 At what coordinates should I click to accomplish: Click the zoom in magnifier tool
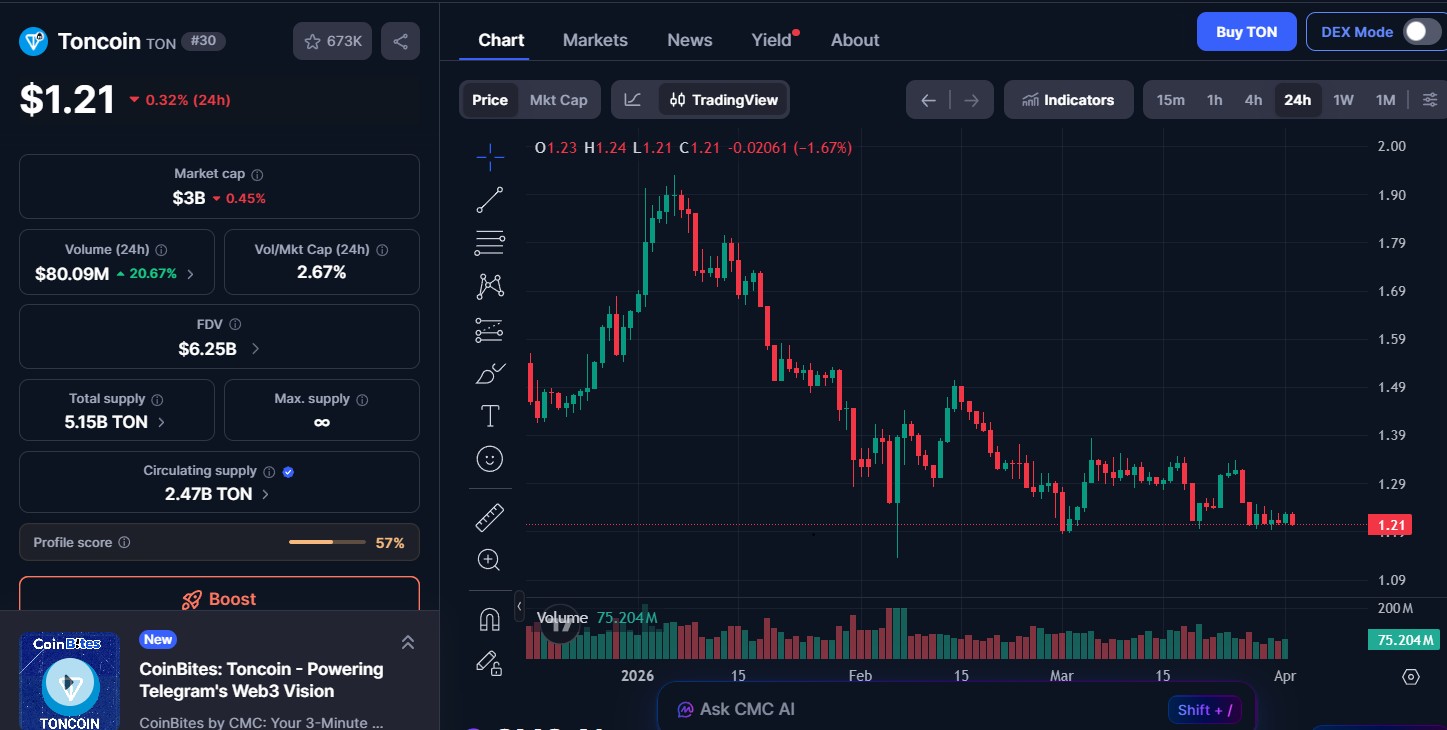pos(489,560)
